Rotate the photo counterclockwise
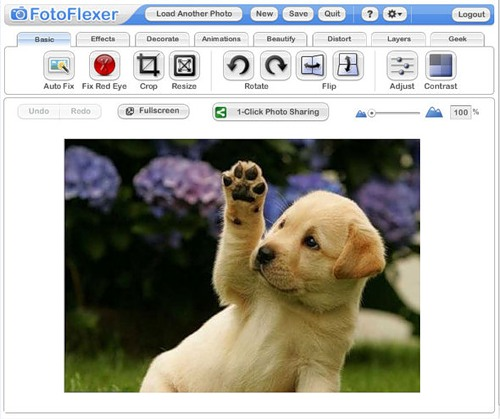Screen dimensions: 500x419 click(x=238, y=65)
